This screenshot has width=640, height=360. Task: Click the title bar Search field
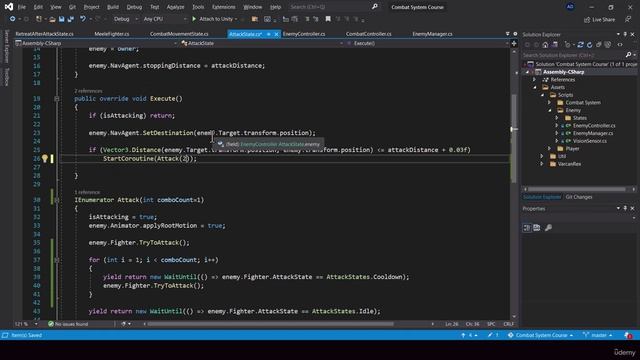(329, 7)
